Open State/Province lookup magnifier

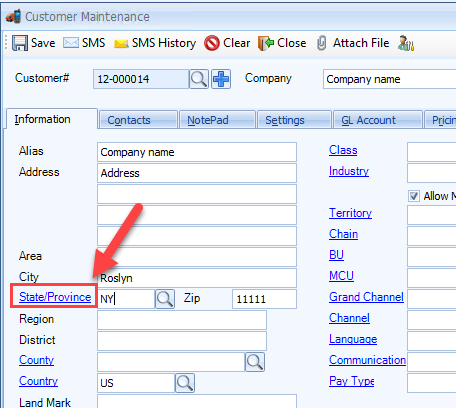point(165,299)
